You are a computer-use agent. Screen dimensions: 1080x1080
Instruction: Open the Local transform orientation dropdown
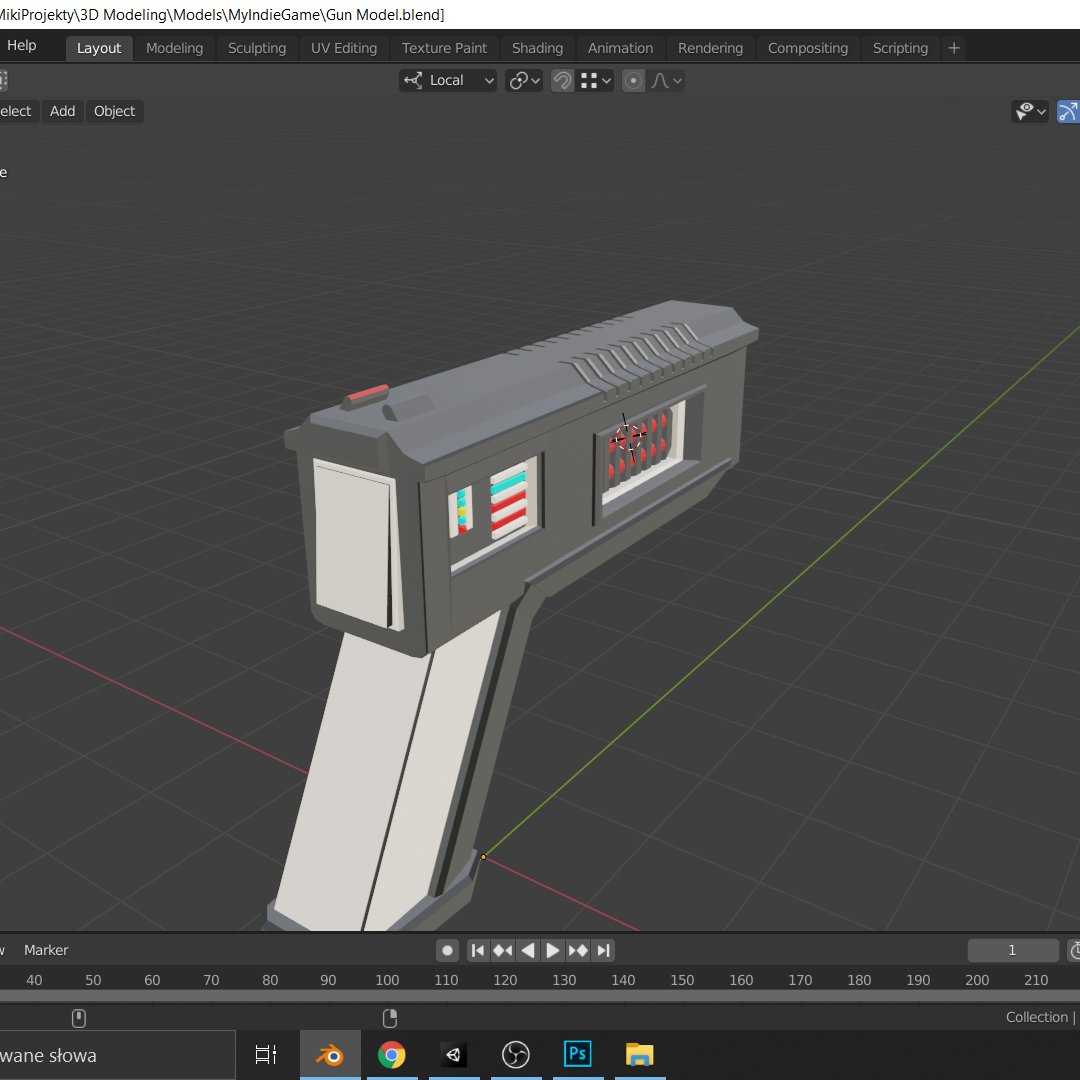click(x=448, y=81)
